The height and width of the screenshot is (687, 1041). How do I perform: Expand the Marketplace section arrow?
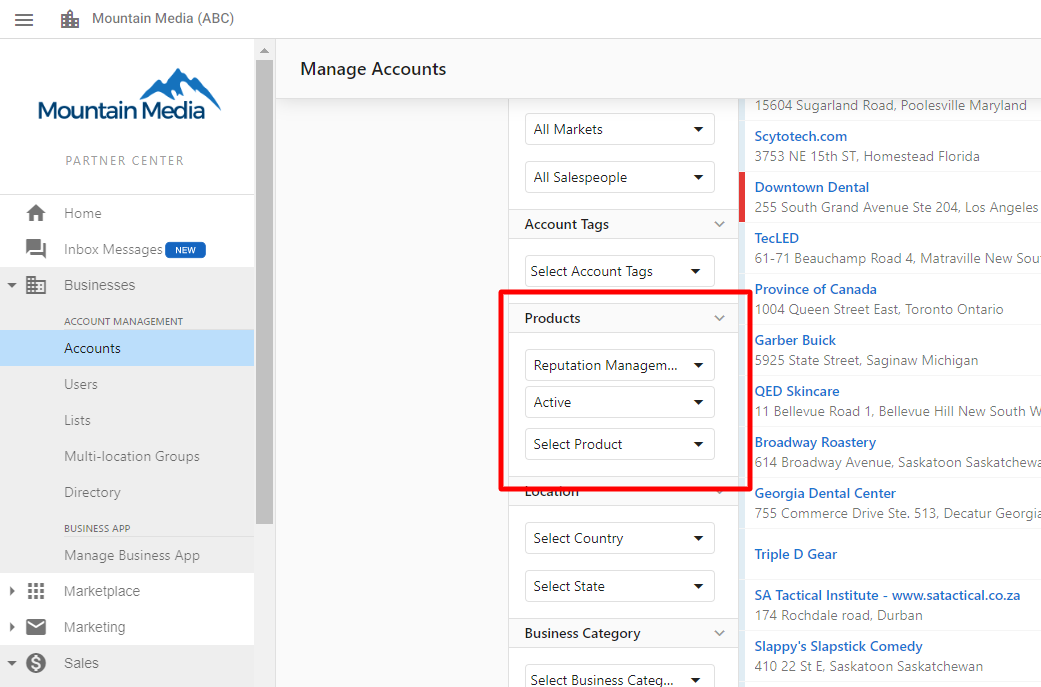(11, 591)
